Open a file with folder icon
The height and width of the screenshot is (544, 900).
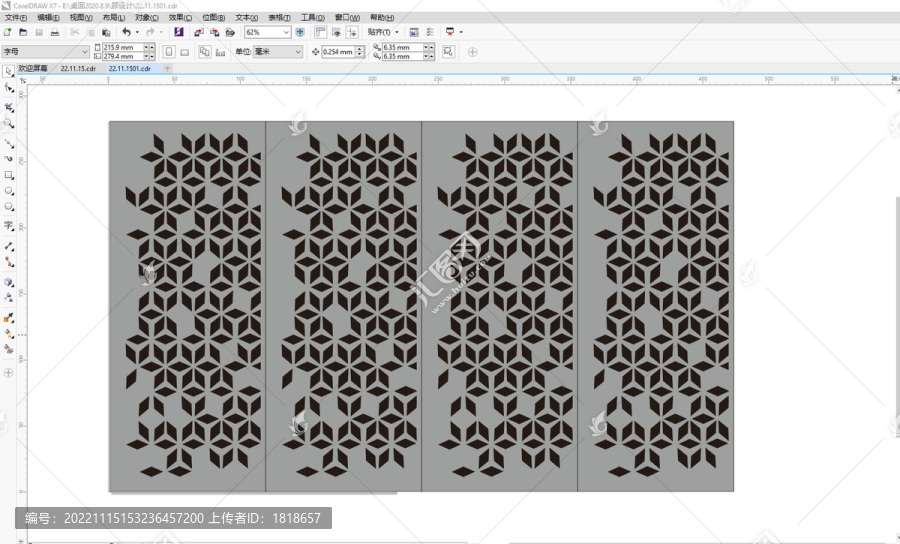click(x=23, y=32)
